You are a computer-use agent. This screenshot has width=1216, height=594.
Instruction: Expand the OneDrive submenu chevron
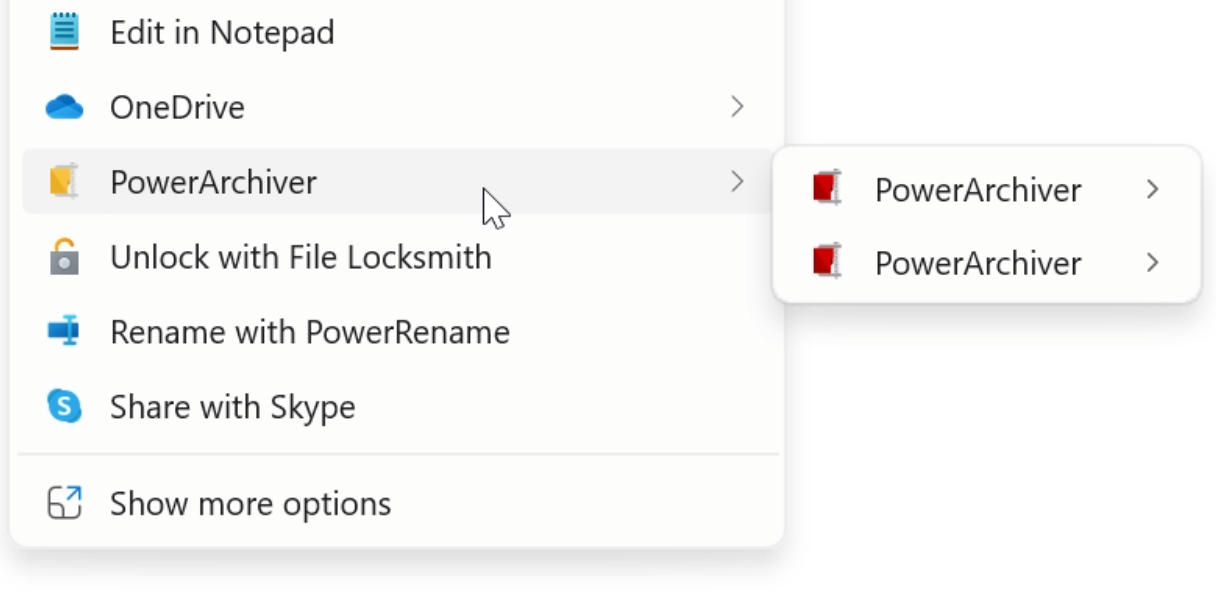click(737, 106)
